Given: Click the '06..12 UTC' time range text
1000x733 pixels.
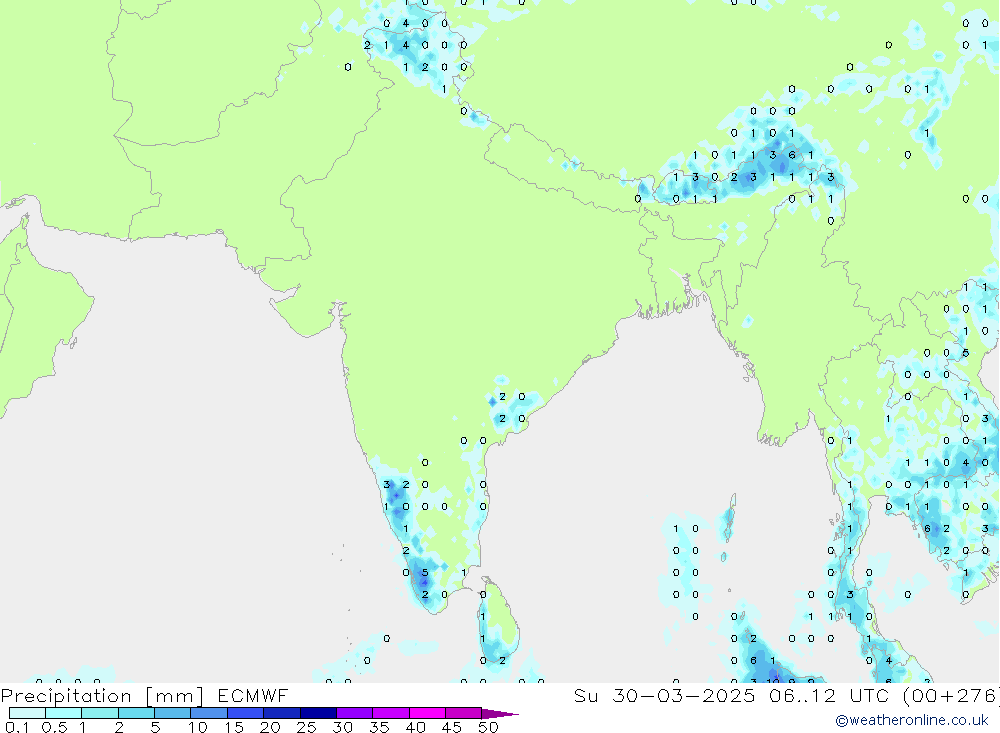Looking at the screenshot, I should coord(829,695).
